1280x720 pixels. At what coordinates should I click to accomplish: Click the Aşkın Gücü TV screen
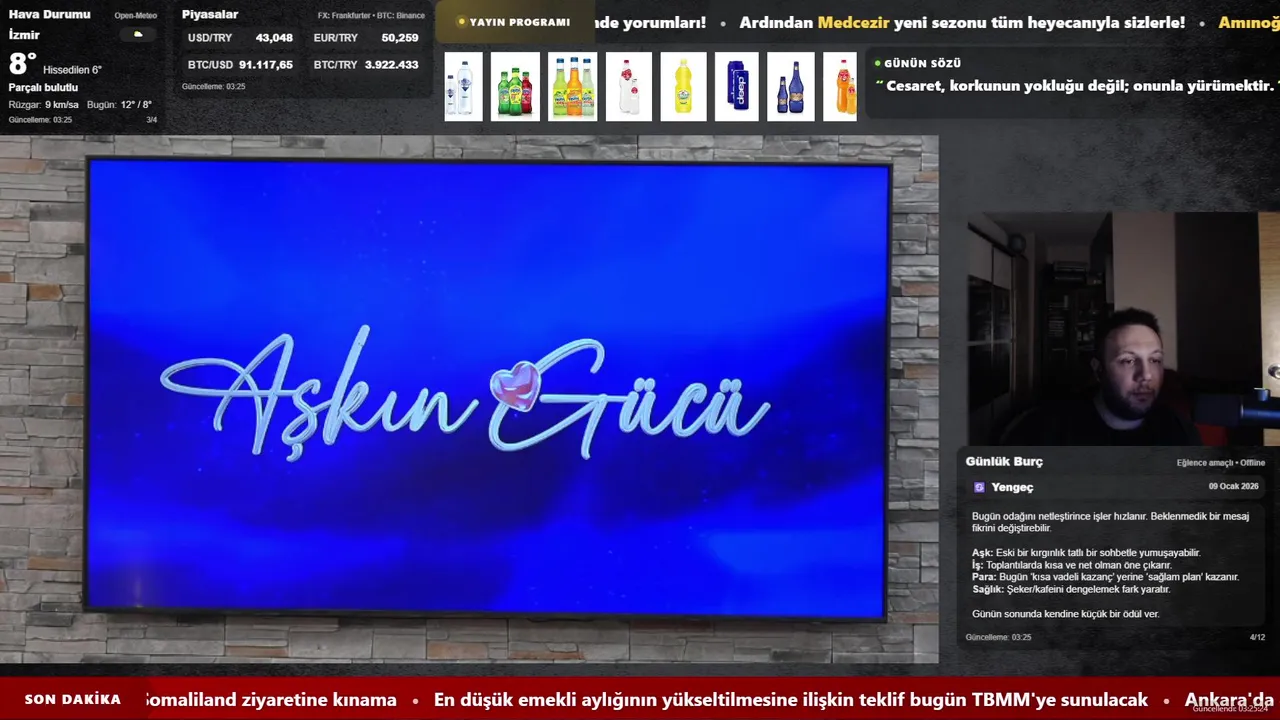tap(488, 388)
